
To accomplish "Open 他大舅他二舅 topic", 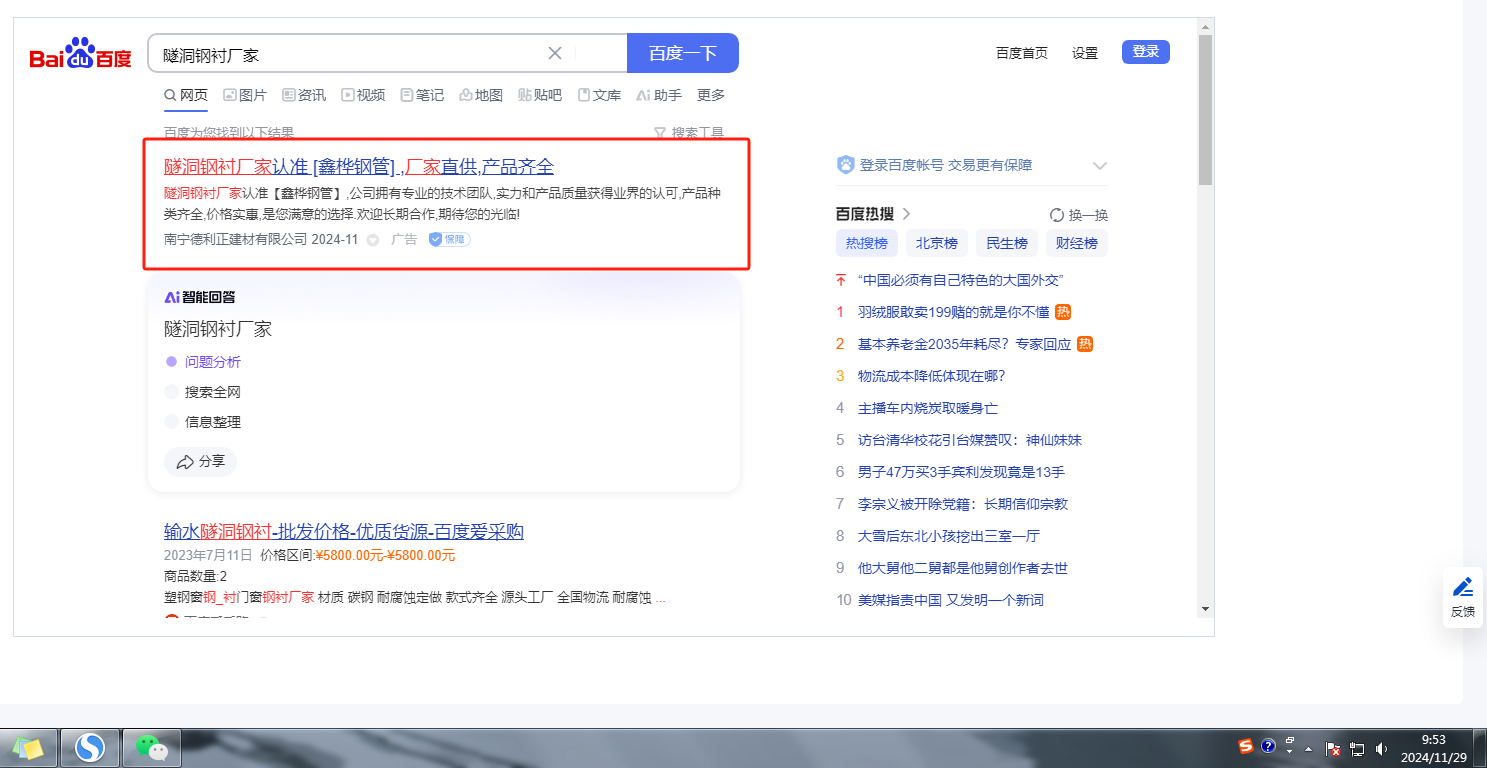I will click(963, 568).
